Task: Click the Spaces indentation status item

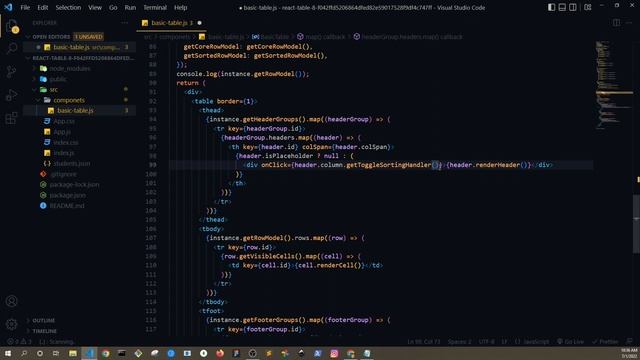Action: 459,342
